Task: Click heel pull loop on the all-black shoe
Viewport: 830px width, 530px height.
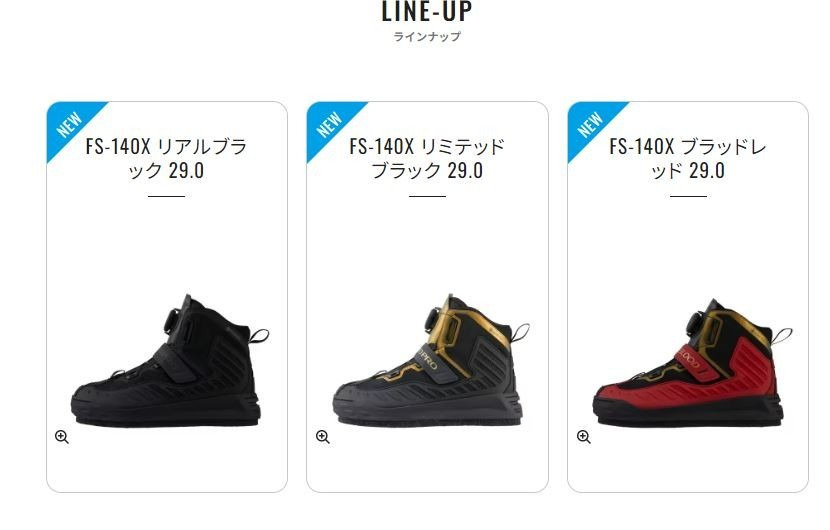Action: (x=259, y=335)
